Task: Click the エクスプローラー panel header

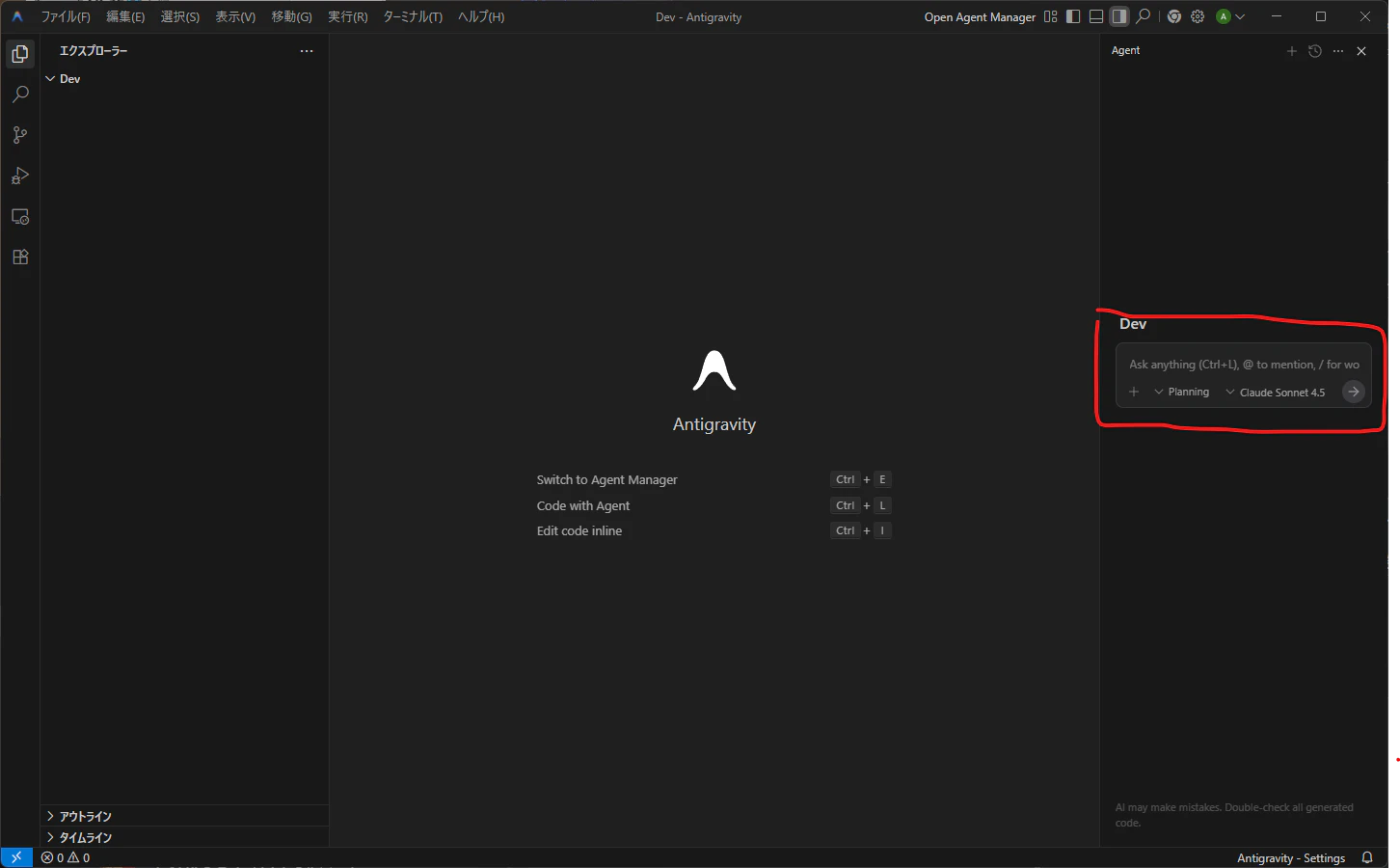Action: (x=94, y=50)
